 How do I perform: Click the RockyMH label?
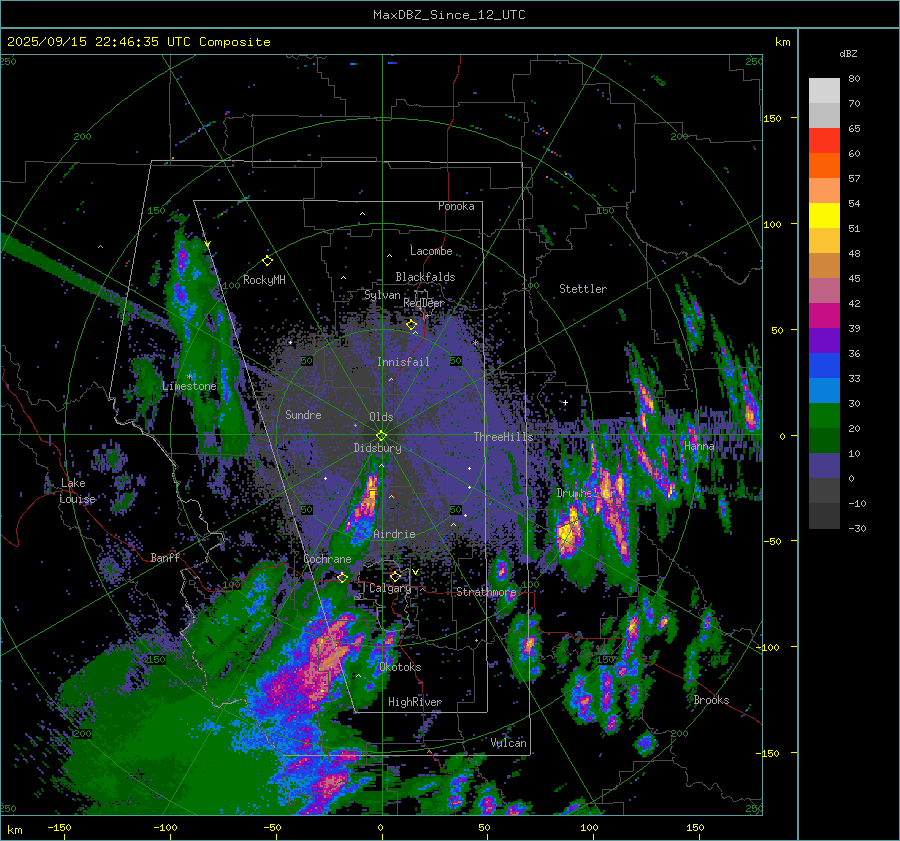264,280
